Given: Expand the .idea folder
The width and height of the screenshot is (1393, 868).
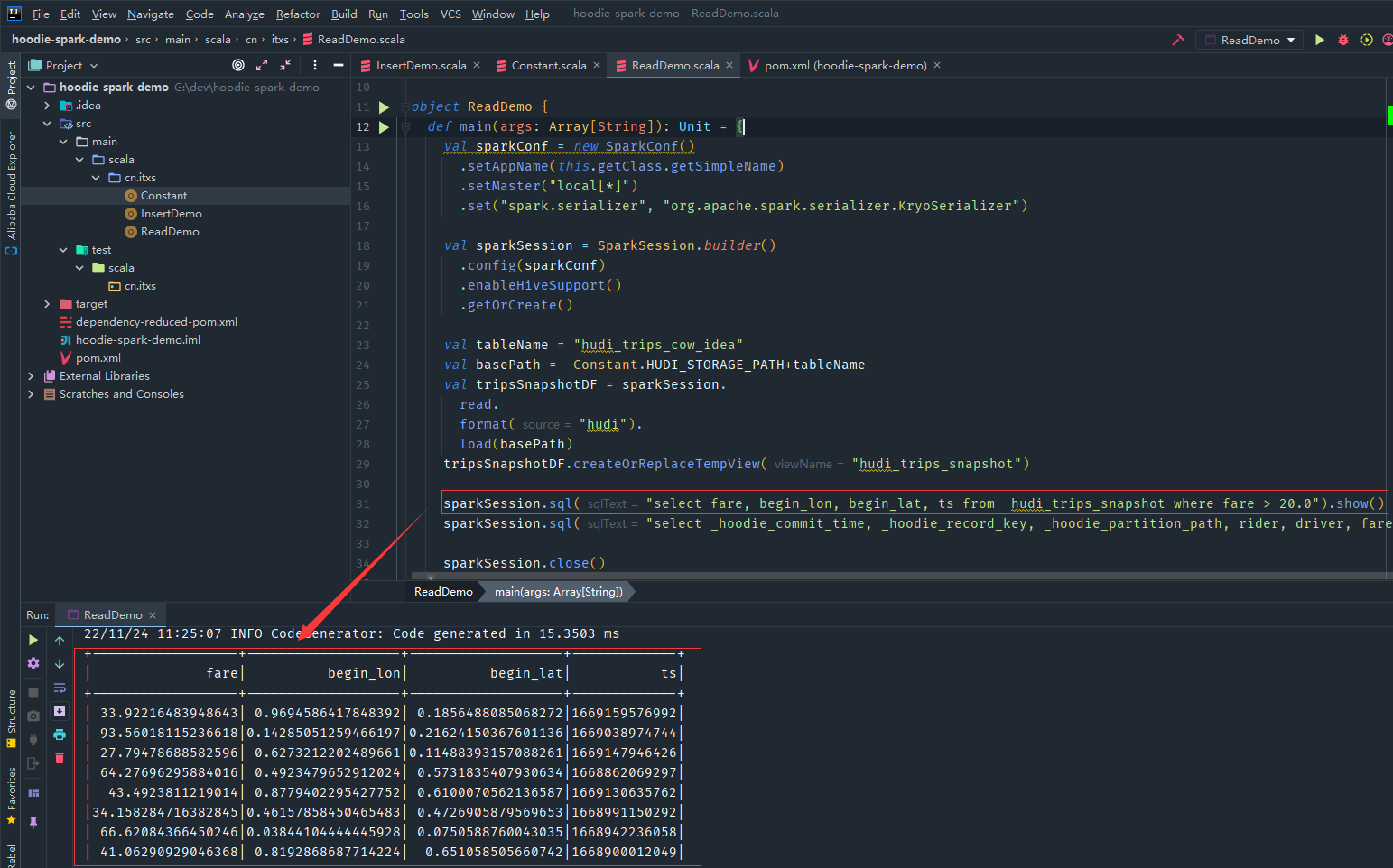Looking at the screenshot, I should [47, 106].
